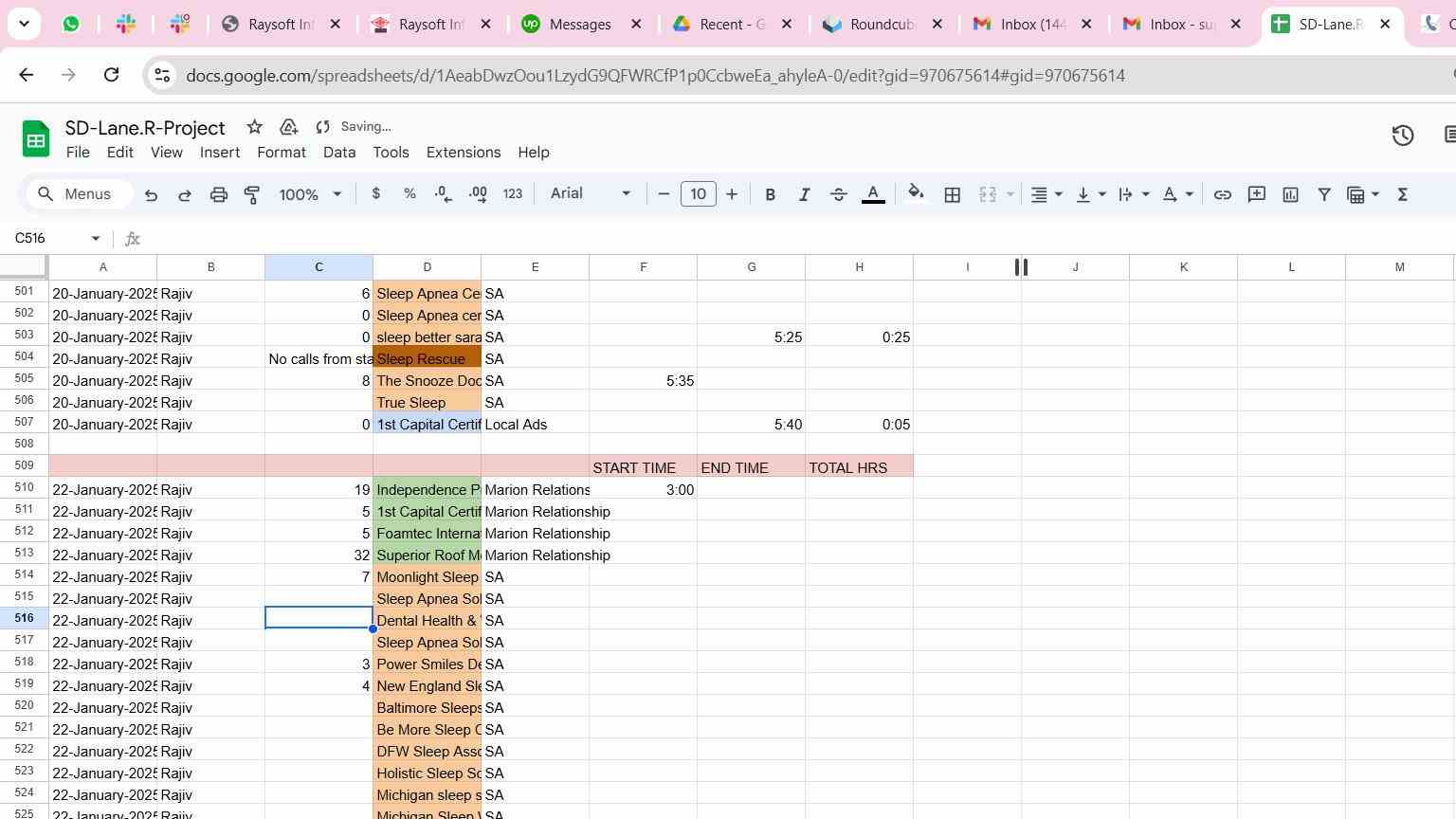Open the File menu

pos(78,153)
